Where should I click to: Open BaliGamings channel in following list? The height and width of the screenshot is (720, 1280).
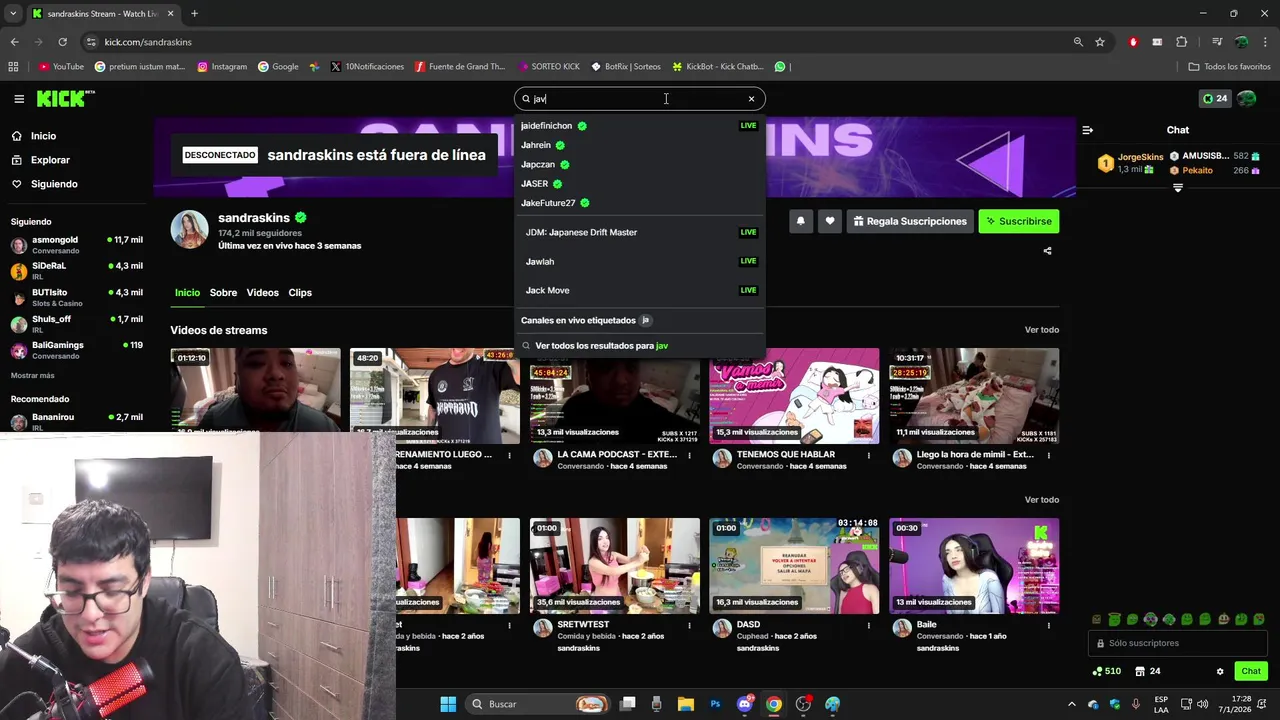[x=76, y=350]
